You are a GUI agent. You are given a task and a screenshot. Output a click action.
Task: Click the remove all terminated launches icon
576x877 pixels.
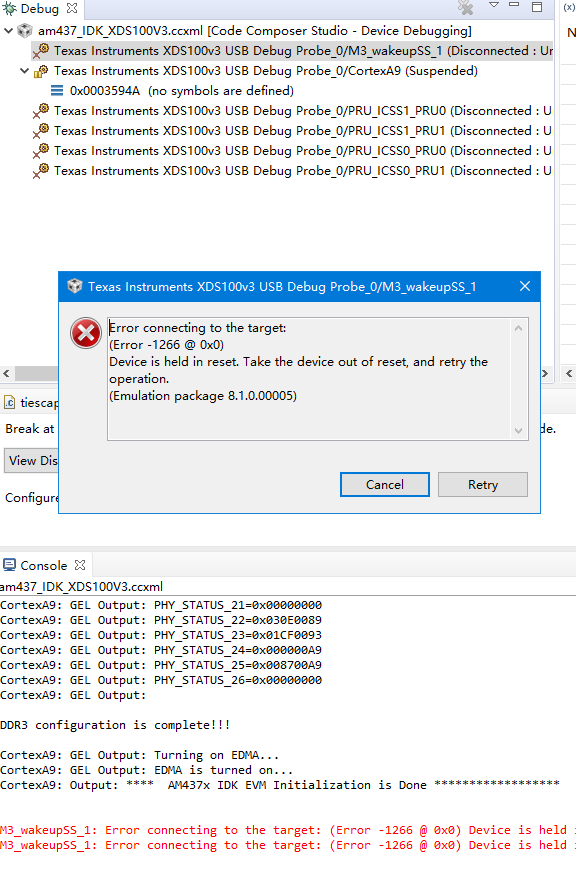click(465, 7)
